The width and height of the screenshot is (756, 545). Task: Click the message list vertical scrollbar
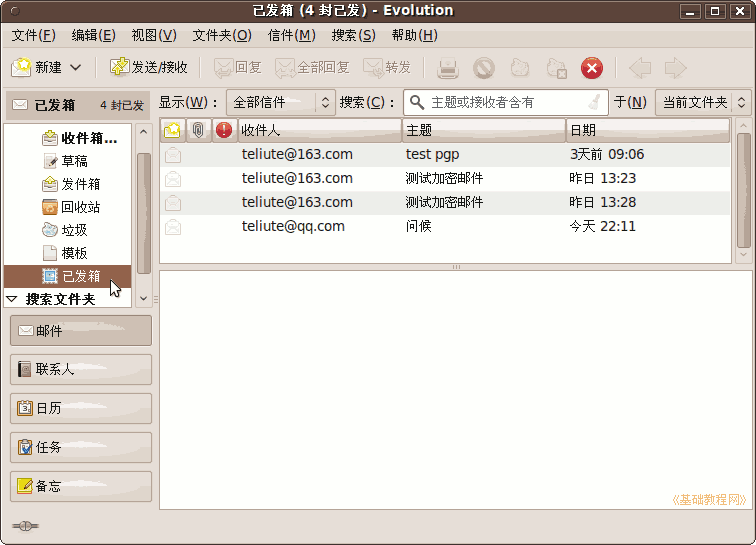[743, 190]
